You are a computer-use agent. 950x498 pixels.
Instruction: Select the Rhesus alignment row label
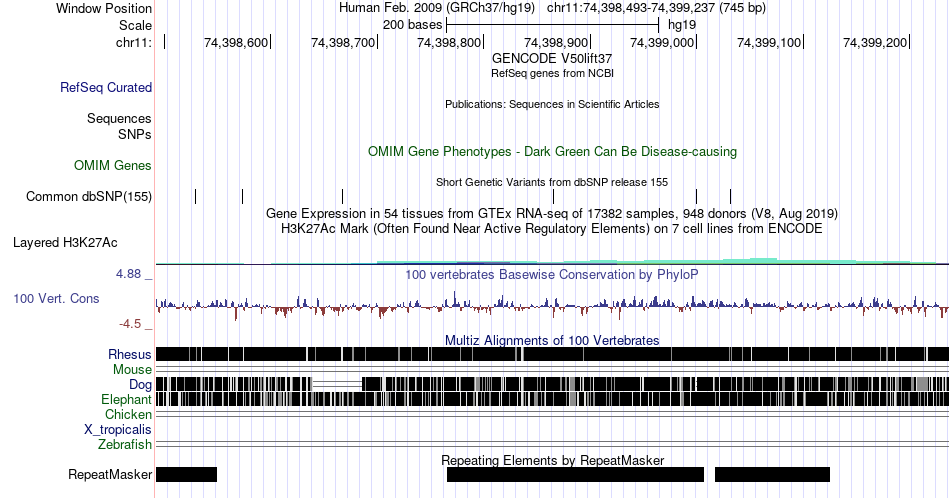point(130,354)
